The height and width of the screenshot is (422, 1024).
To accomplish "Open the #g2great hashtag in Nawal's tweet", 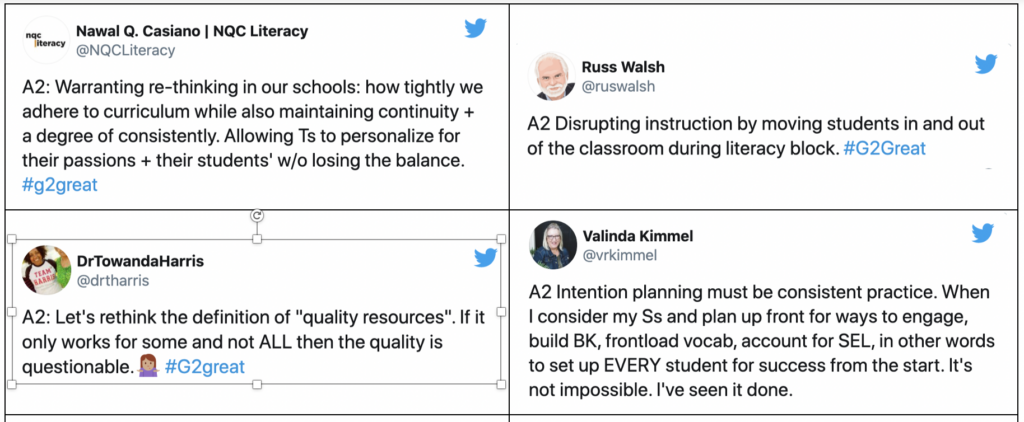I will 59,185.
